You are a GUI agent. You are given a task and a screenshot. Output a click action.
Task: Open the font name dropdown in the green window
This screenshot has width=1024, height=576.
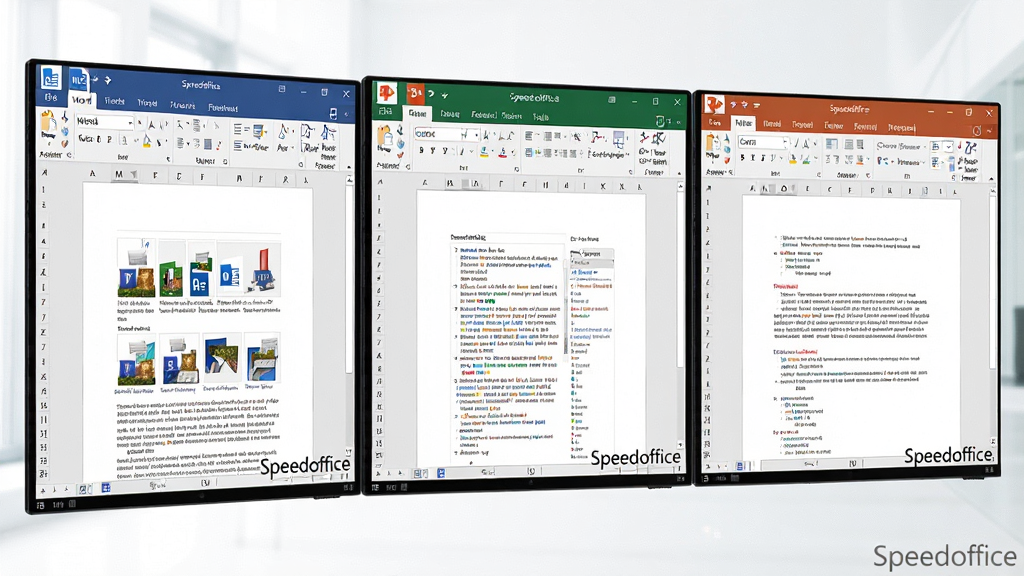coord(477,135)
